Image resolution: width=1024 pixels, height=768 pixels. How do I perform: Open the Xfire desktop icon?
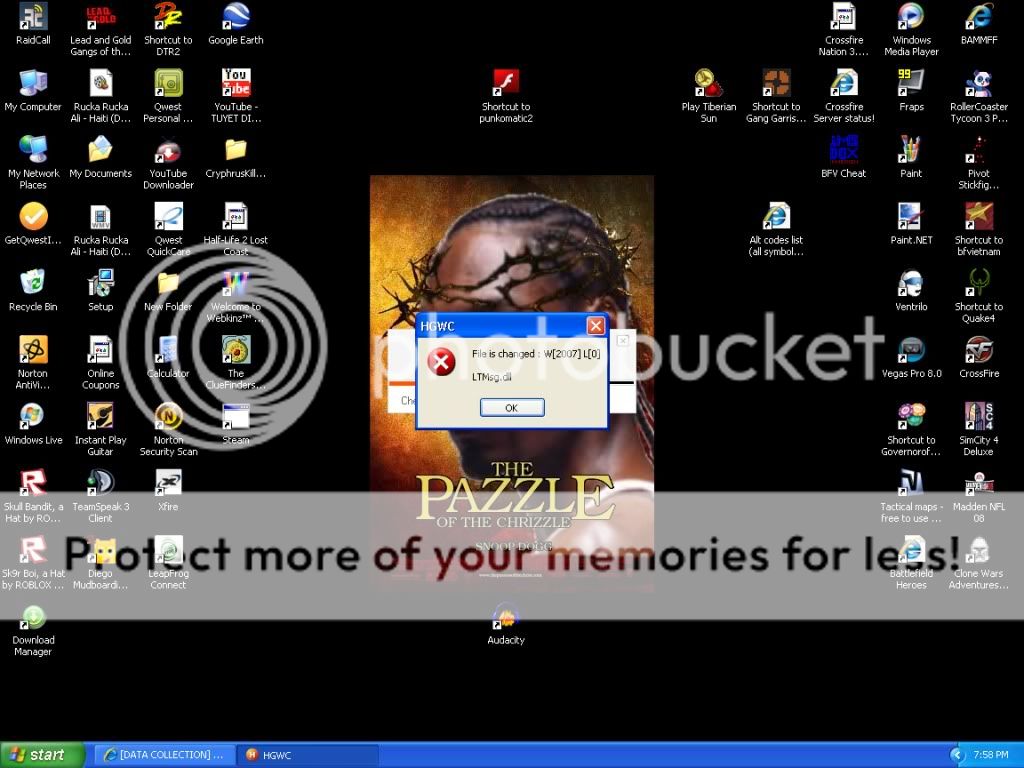[x=168, y=484]
